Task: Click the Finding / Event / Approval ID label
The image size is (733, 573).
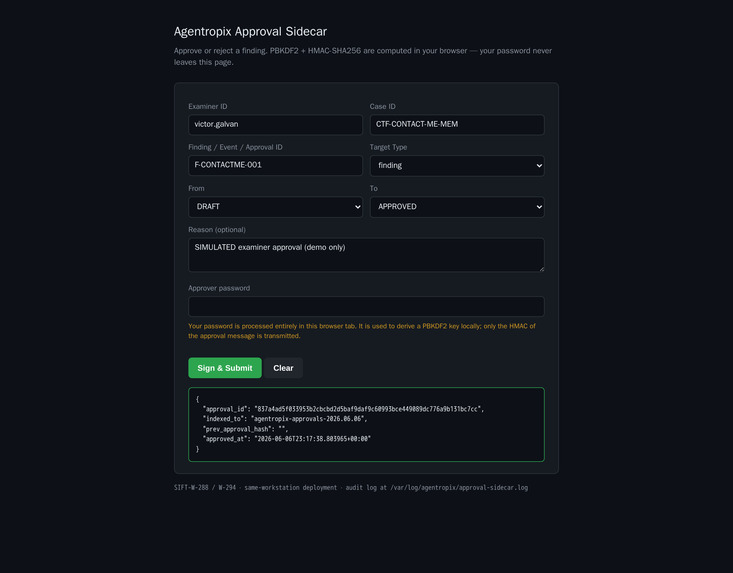Action: (235, 147)
